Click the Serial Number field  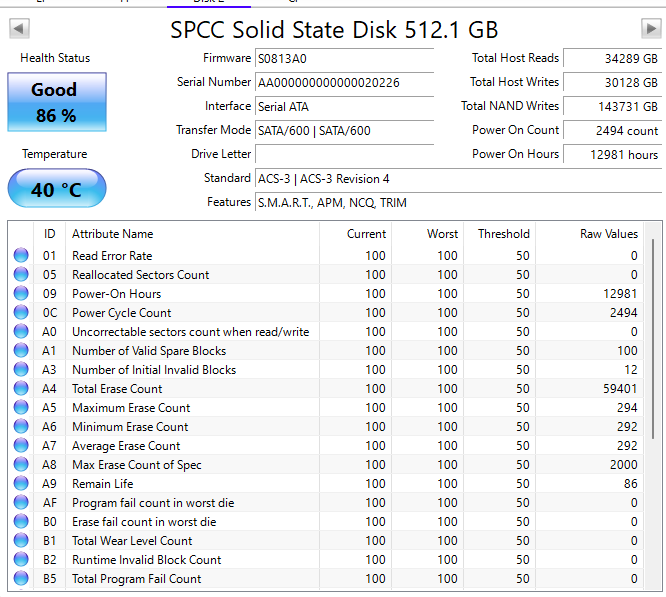344,83
